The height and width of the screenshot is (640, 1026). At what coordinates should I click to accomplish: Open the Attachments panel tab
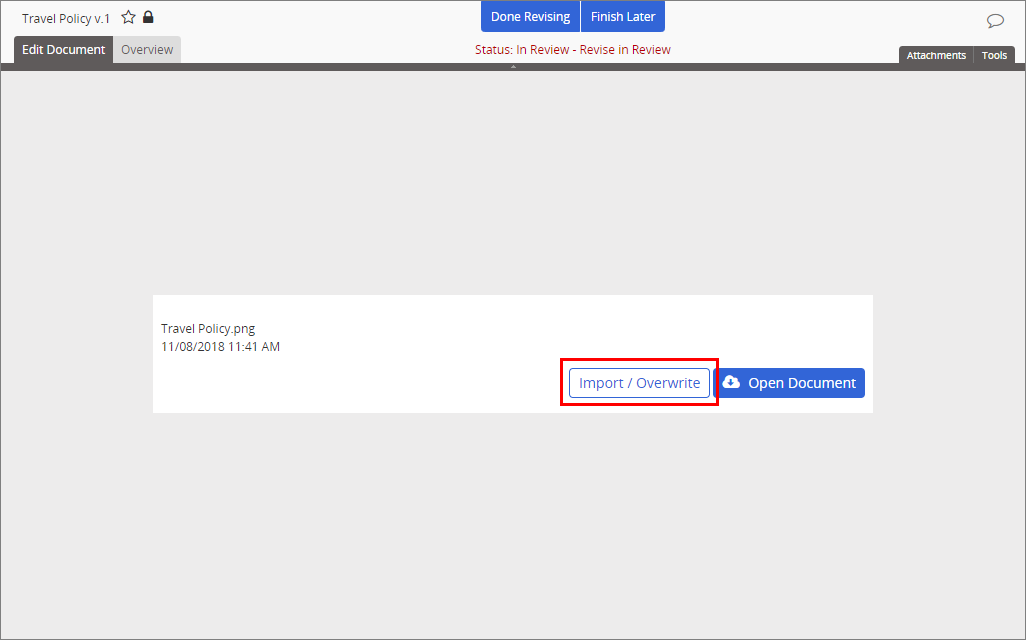tap(936, 55)
